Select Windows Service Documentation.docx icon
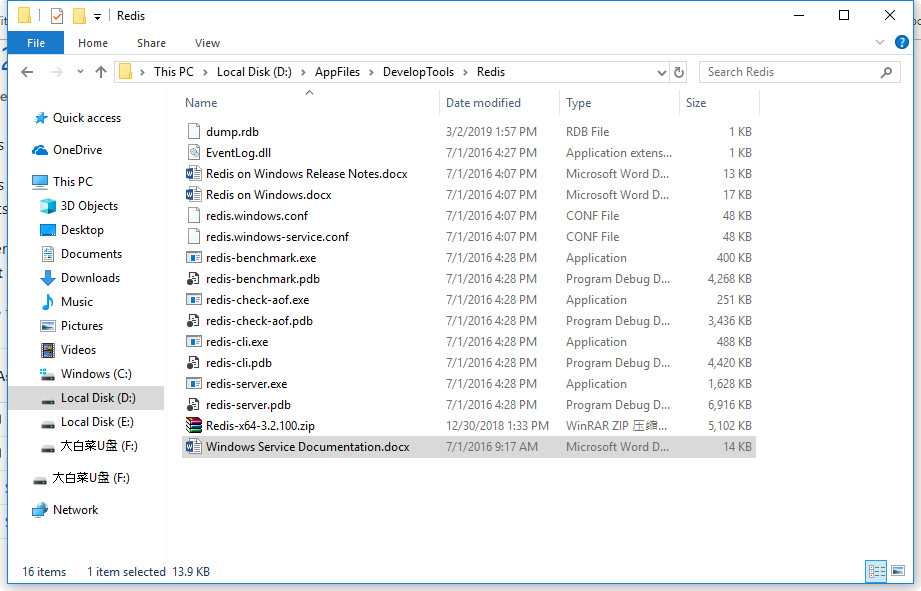The image size is (921, 591). [194, 446]
